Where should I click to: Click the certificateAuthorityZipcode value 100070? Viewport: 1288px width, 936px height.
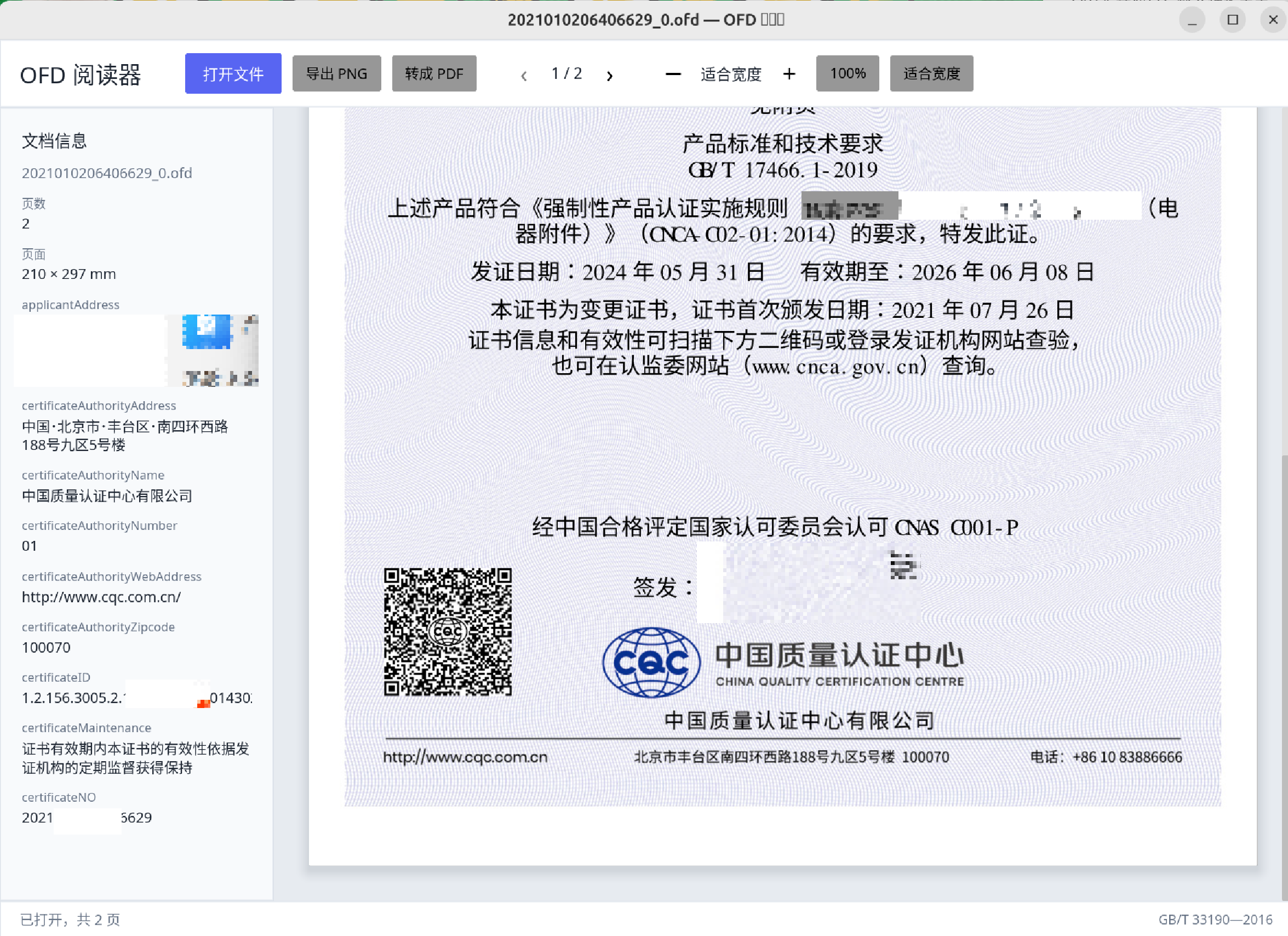click(x=46, y=648)
